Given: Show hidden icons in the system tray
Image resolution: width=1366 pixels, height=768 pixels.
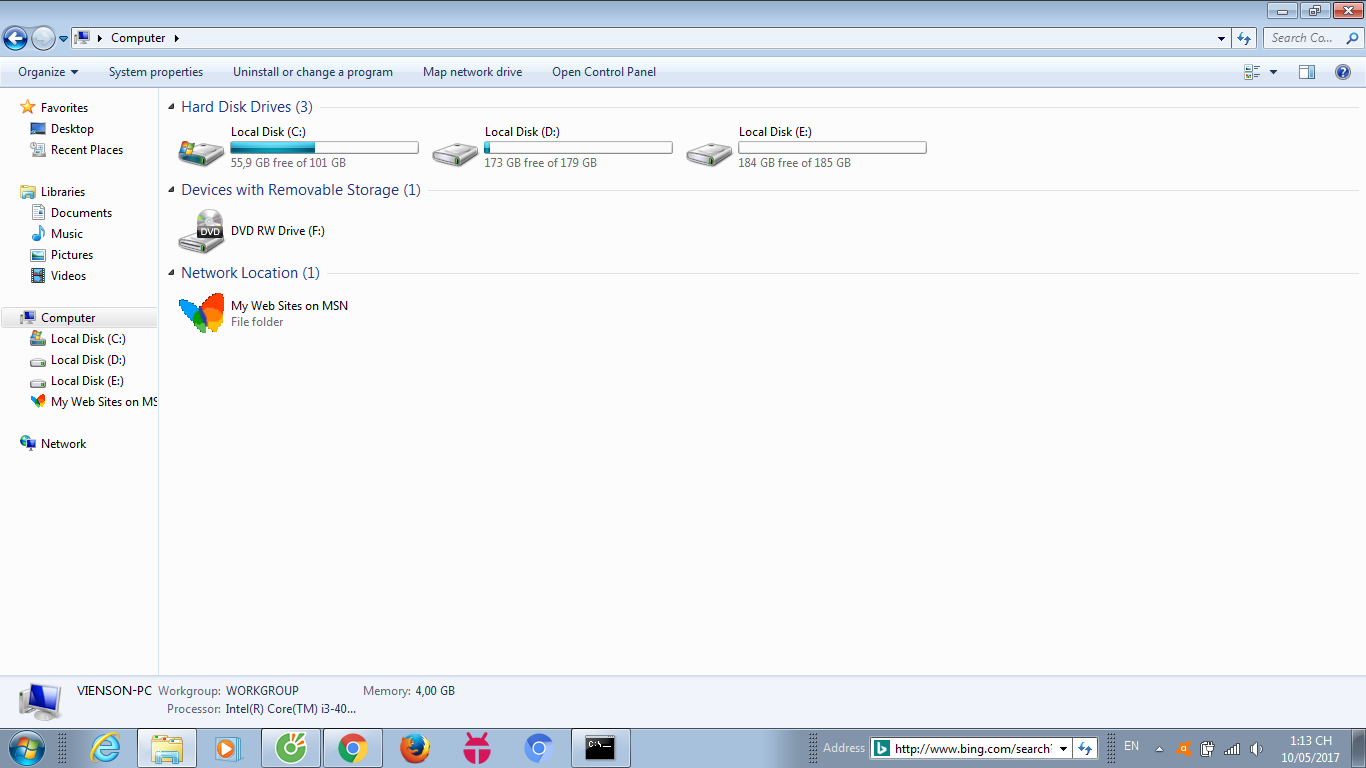Looking at the screenshot, I should point(1159,748).
